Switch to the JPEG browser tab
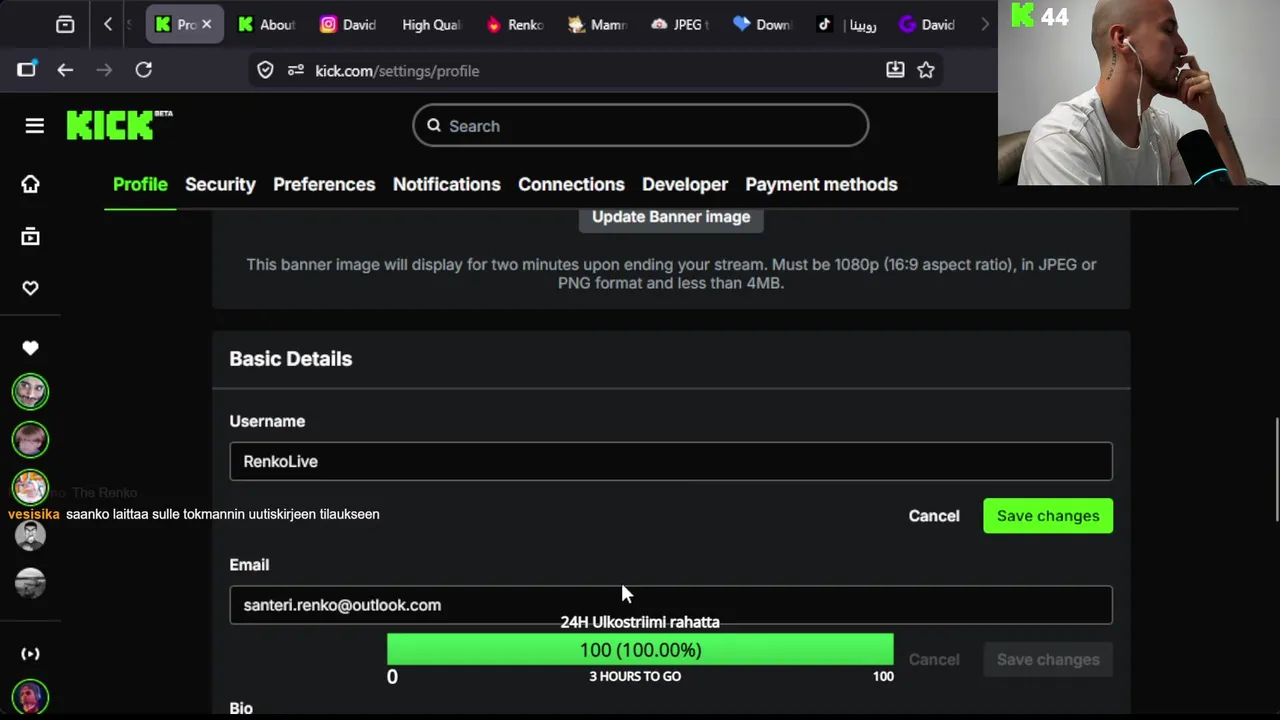1280x720 pixels. coord(678,24)
